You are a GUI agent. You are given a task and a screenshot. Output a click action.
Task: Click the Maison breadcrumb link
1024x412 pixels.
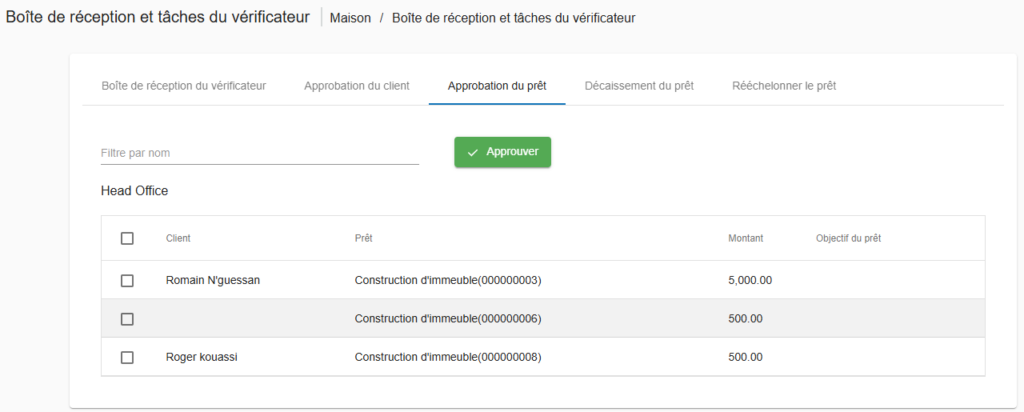(352, 18)
